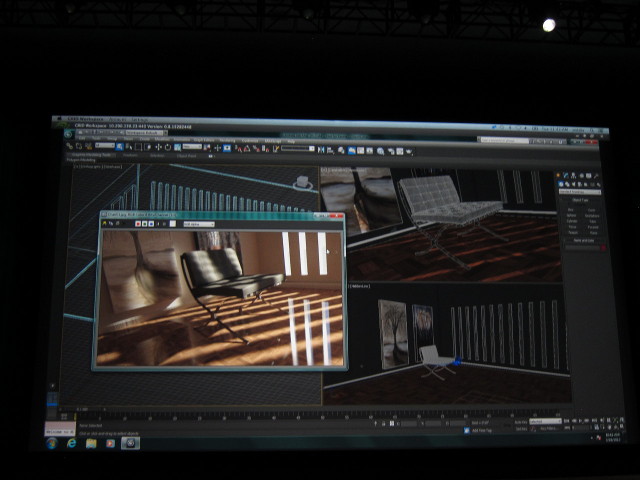Activate the Select and Move tool
The image size is (640, 480).
158,147
